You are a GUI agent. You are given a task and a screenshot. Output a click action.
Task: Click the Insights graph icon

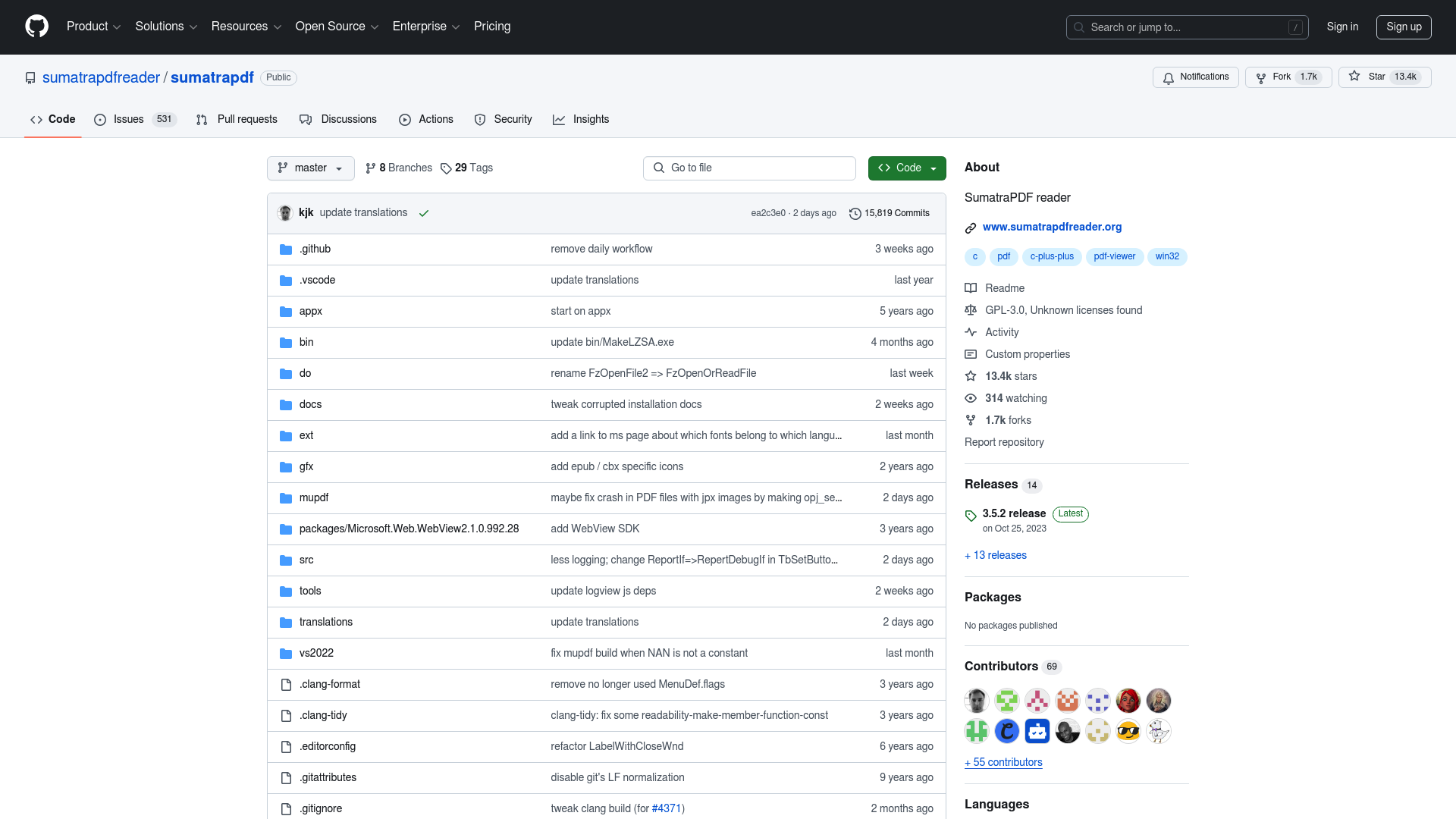click(x=558, y=119)
